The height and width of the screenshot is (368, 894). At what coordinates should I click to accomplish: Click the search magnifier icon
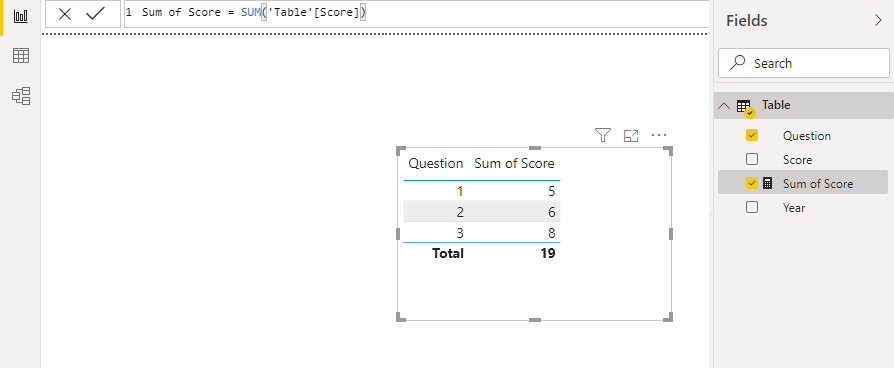coord(737,62)
